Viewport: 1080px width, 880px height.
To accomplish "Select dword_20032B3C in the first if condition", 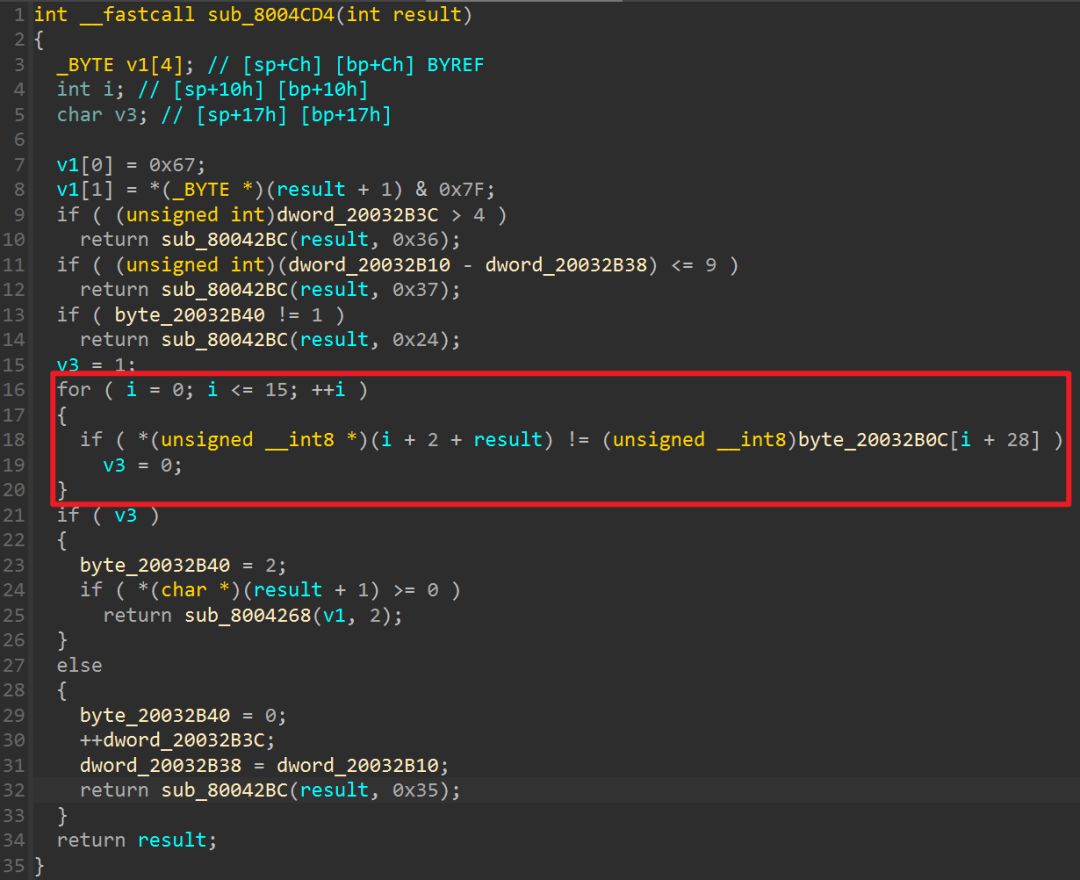I will (357, 215).
